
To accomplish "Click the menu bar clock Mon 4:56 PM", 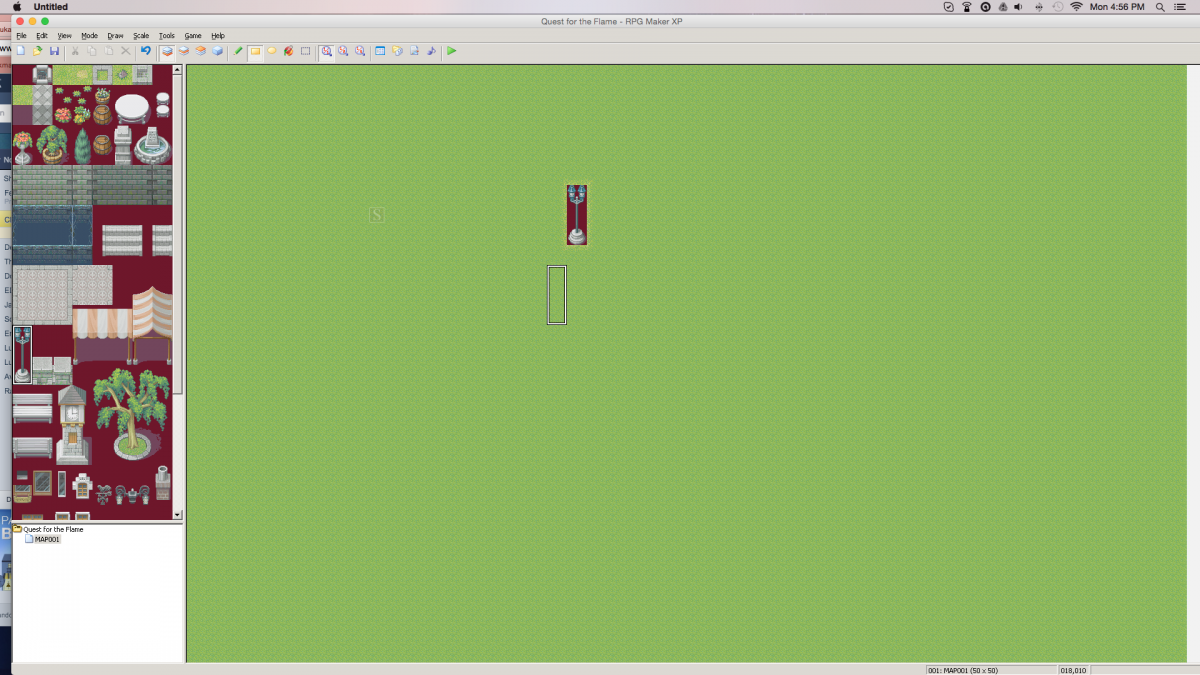I will pos(1117,7).
